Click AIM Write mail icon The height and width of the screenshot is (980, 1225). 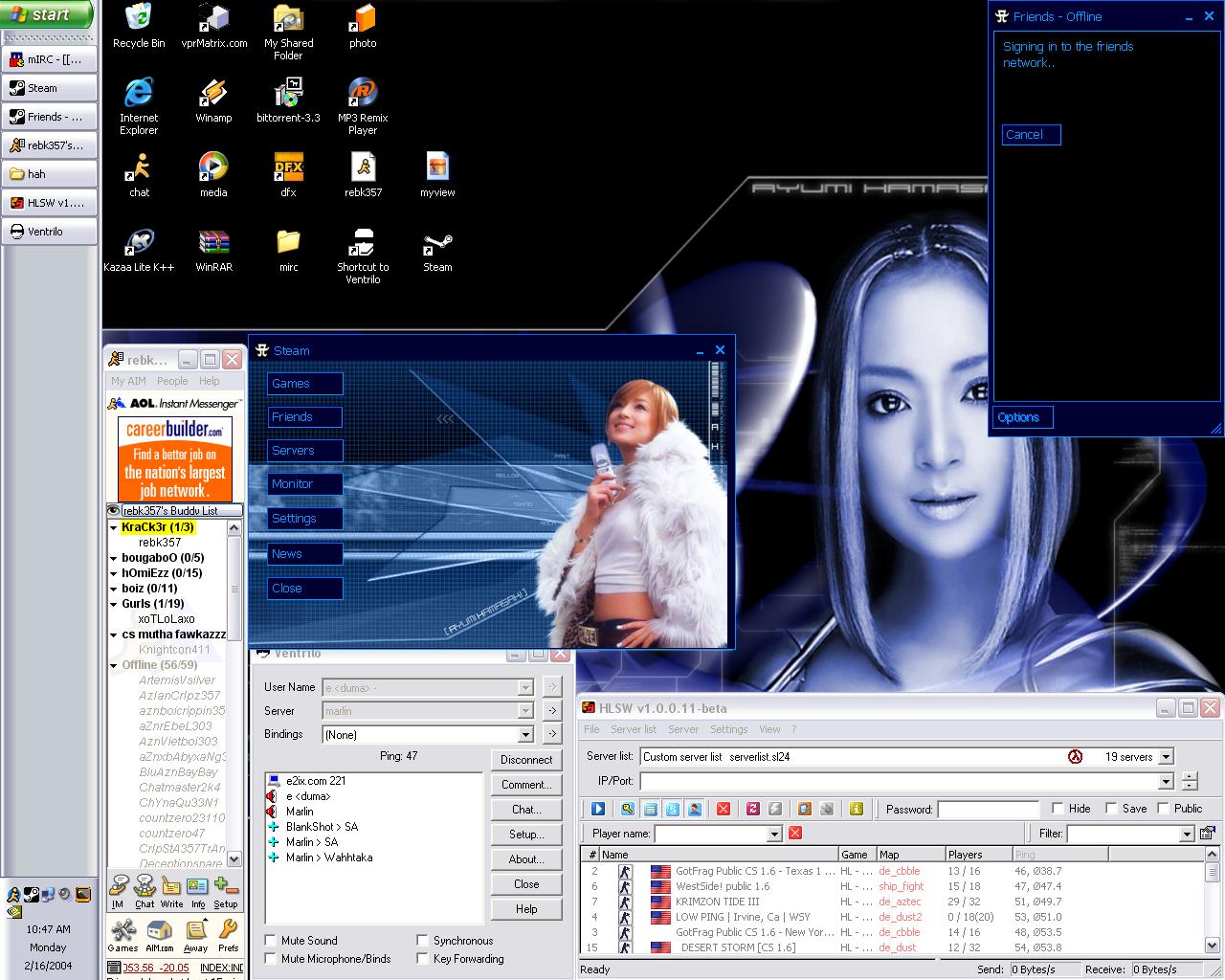point(171,890)
